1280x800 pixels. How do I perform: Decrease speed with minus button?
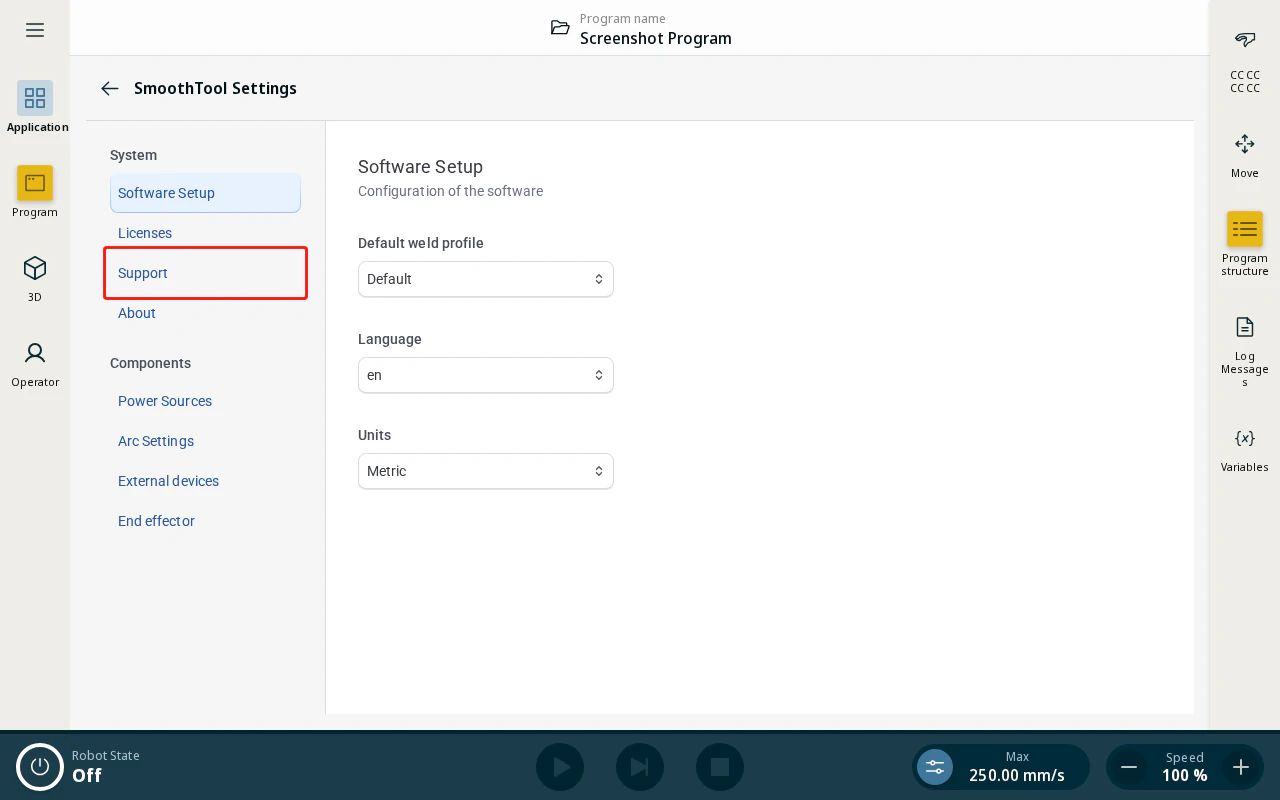1129,767
